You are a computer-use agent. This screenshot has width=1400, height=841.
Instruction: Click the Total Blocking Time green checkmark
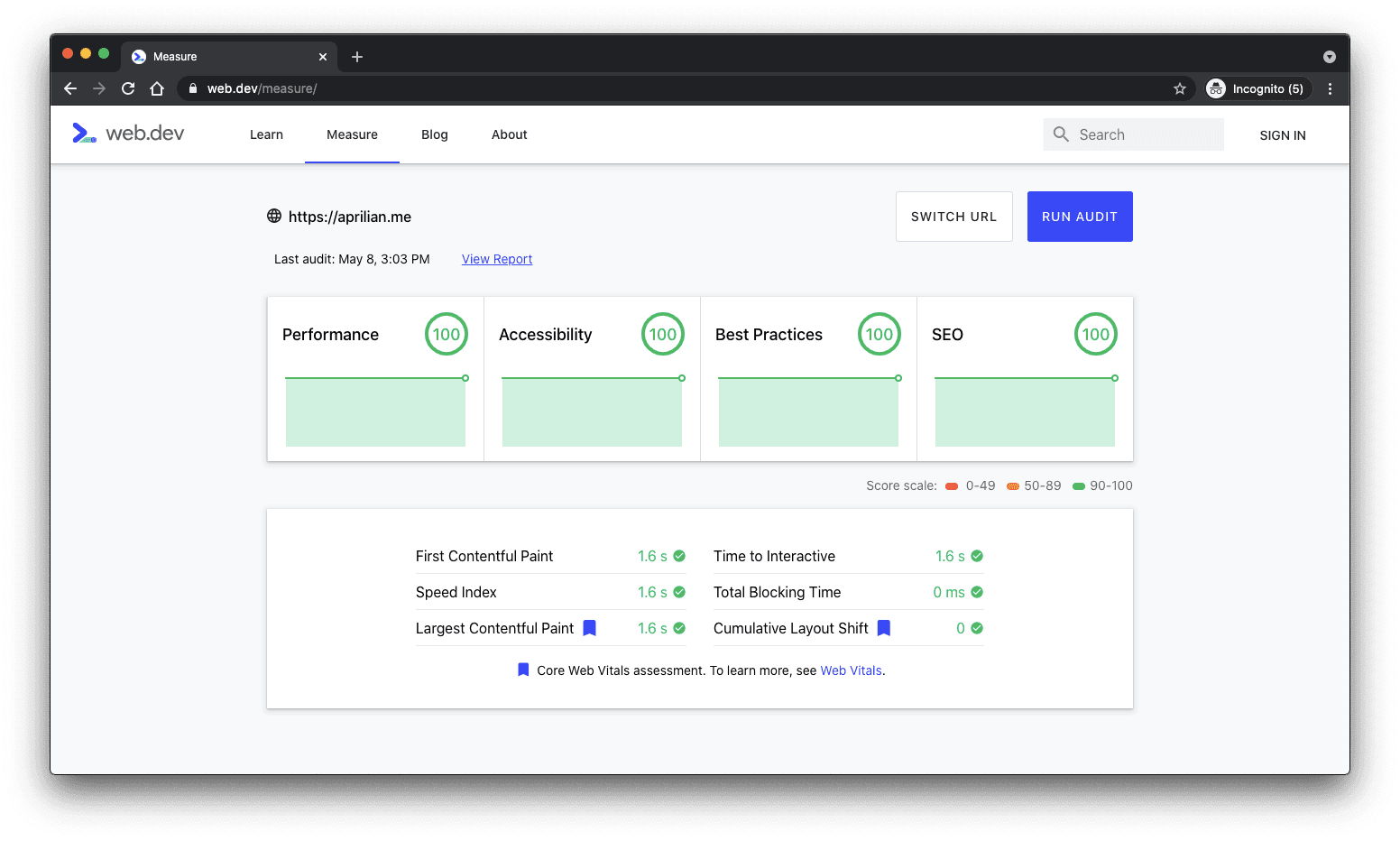point(977,592)
